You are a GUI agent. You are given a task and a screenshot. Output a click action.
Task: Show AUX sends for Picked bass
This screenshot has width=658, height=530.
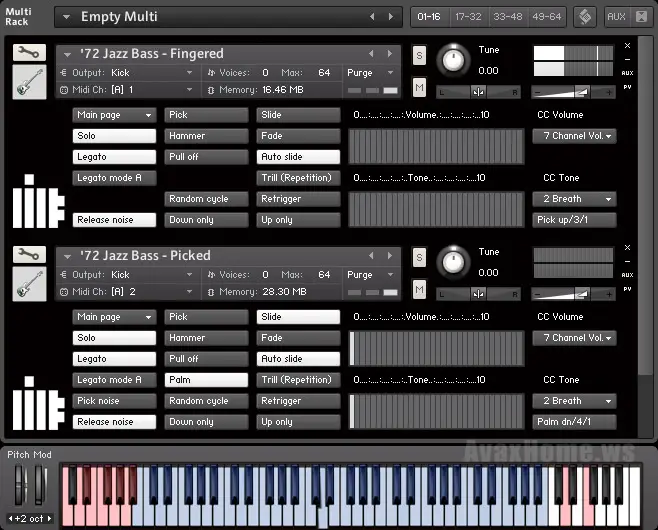tap(627, 275)
